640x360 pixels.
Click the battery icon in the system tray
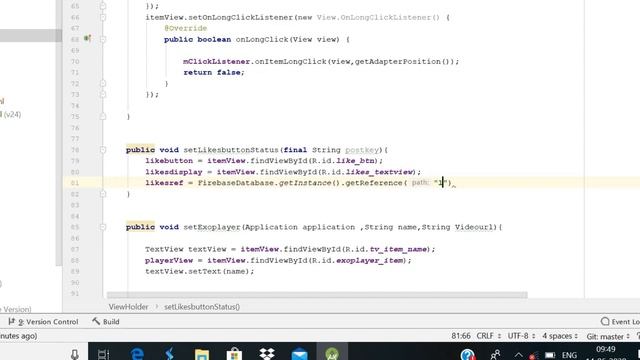tap(550, 355)
